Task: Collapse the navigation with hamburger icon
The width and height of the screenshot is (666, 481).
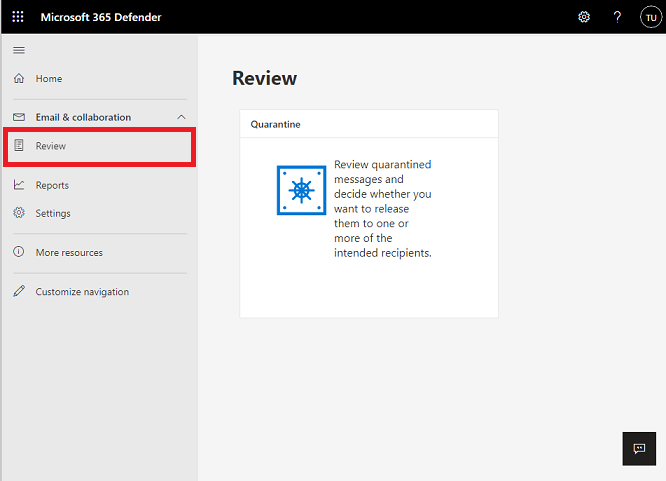Action: 19,50
